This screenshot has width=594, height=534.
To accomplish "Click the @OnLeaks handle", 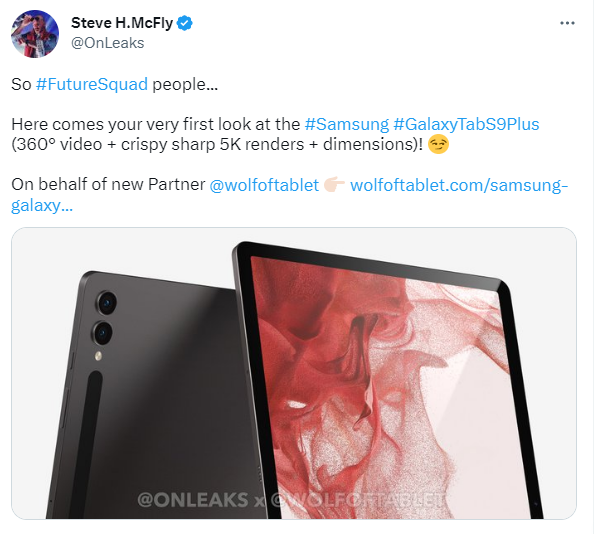I will click(x=108, y=43).
